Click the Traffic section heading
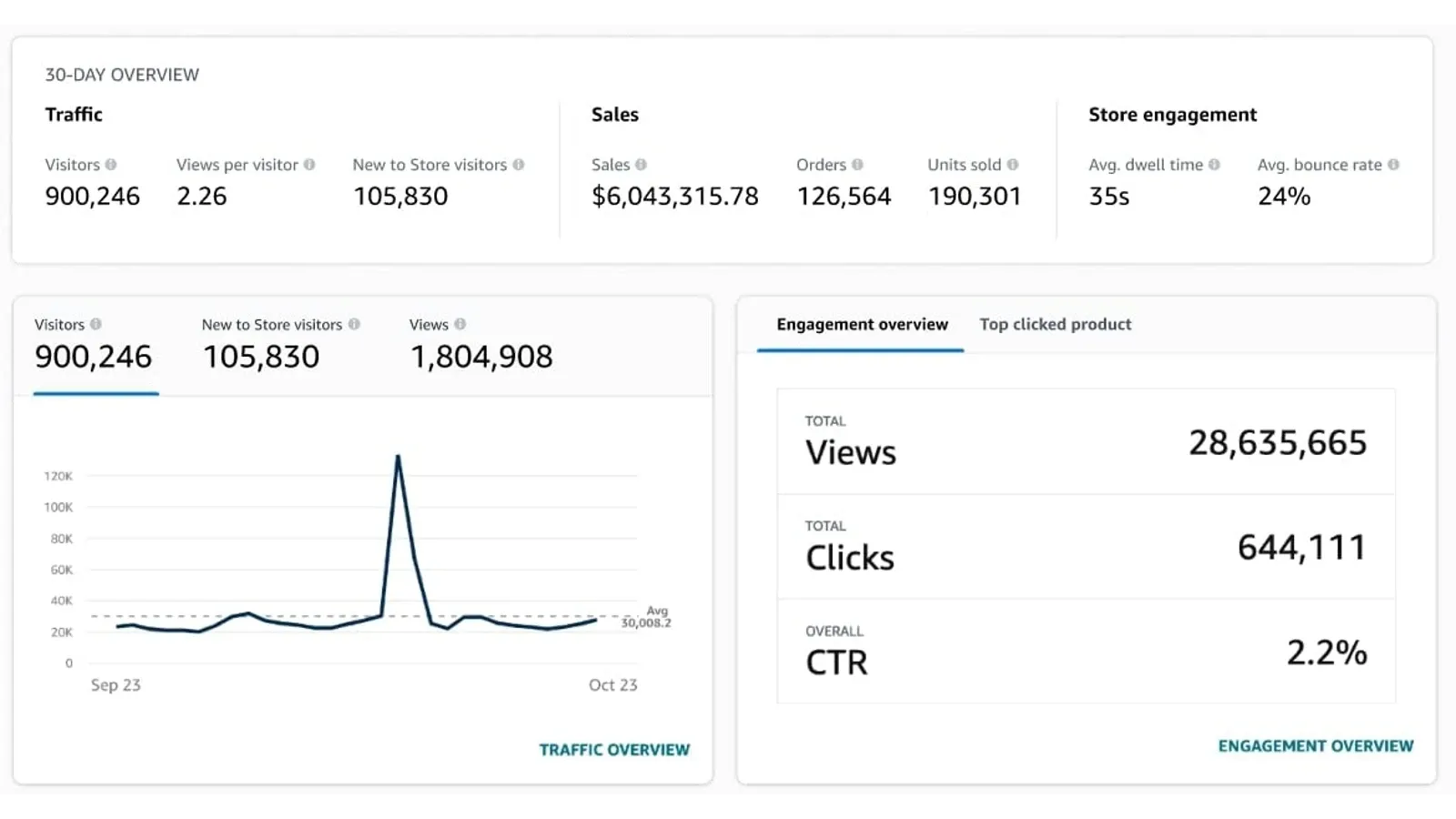 (74, 115)
